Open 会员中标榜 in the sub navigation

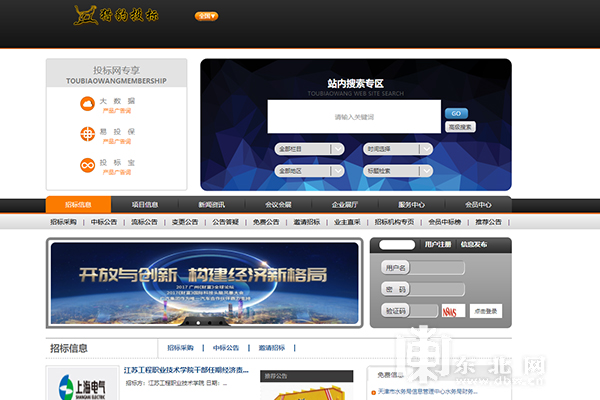pos(445,222)
